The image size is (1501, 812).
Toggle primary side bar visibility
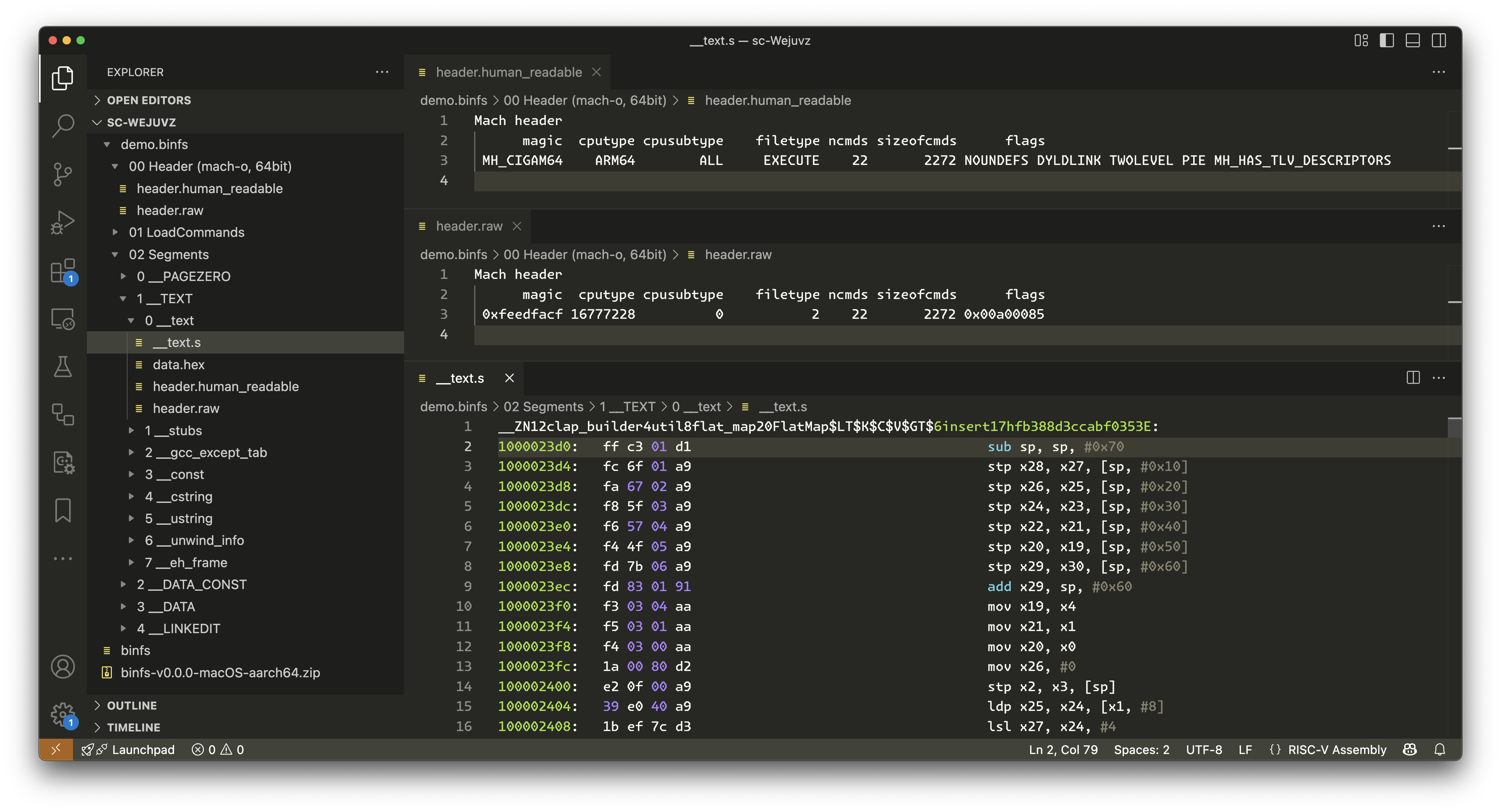pyautogui.click(x=1387, y=40)
